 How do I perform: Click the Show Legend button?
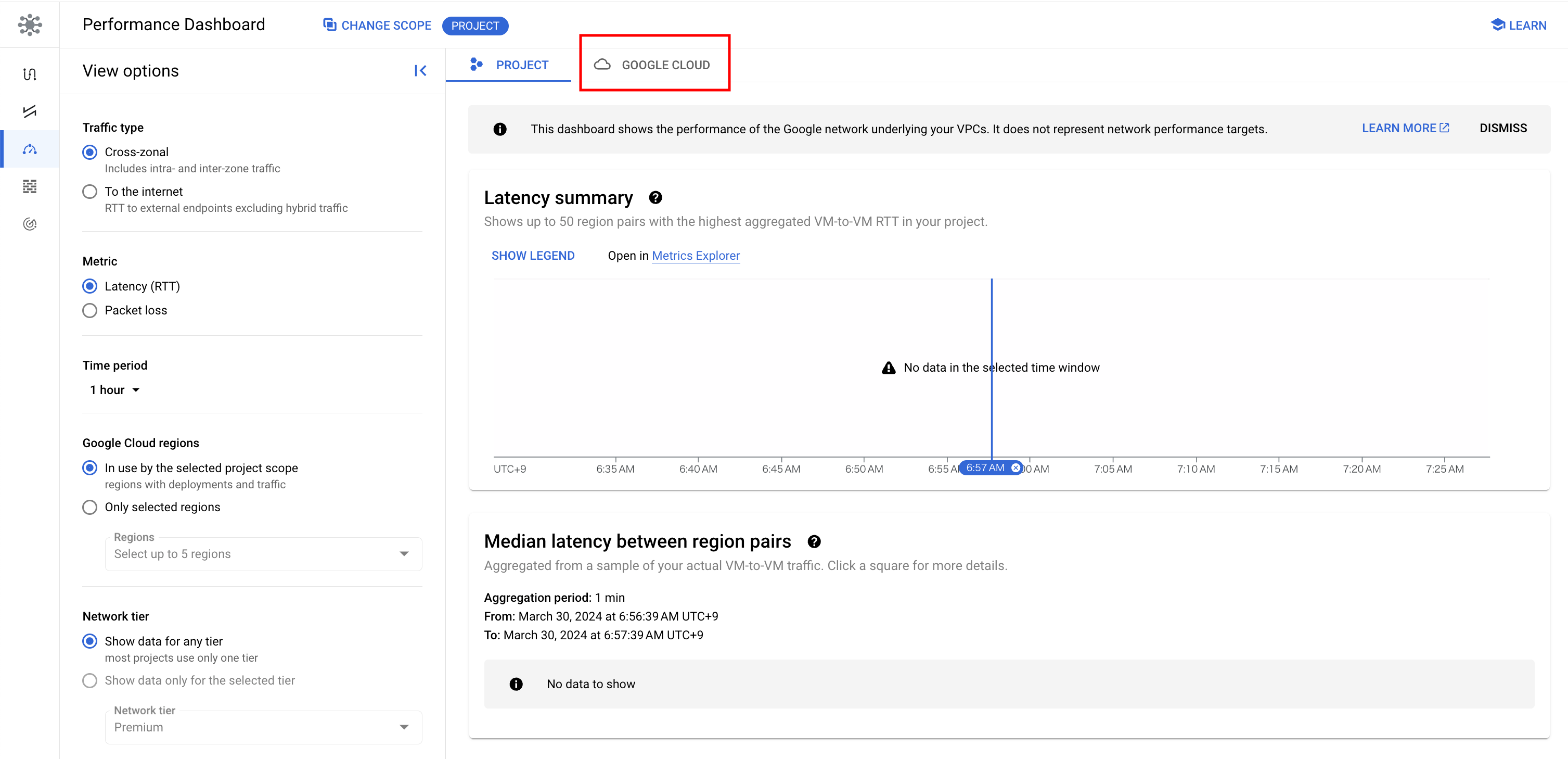(x=533, y=256)
